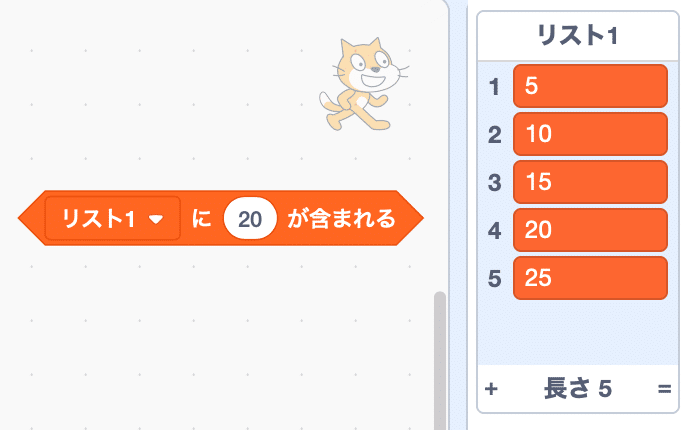Click the plus icon to add list item
692x430 pixels.
(491, 389)
